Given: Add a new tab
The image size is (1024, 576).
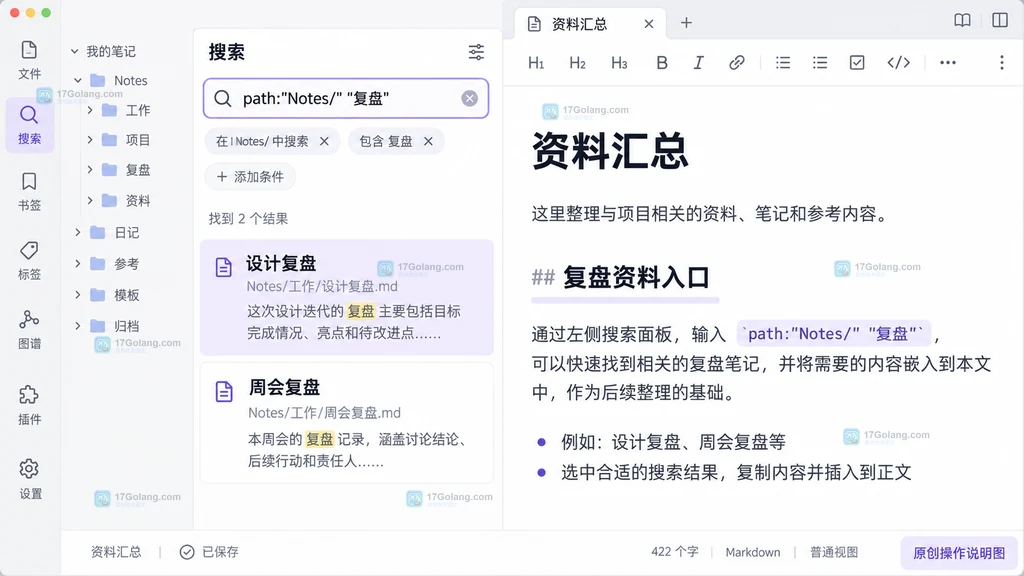Looking at the screenshot, I should 686,23.
